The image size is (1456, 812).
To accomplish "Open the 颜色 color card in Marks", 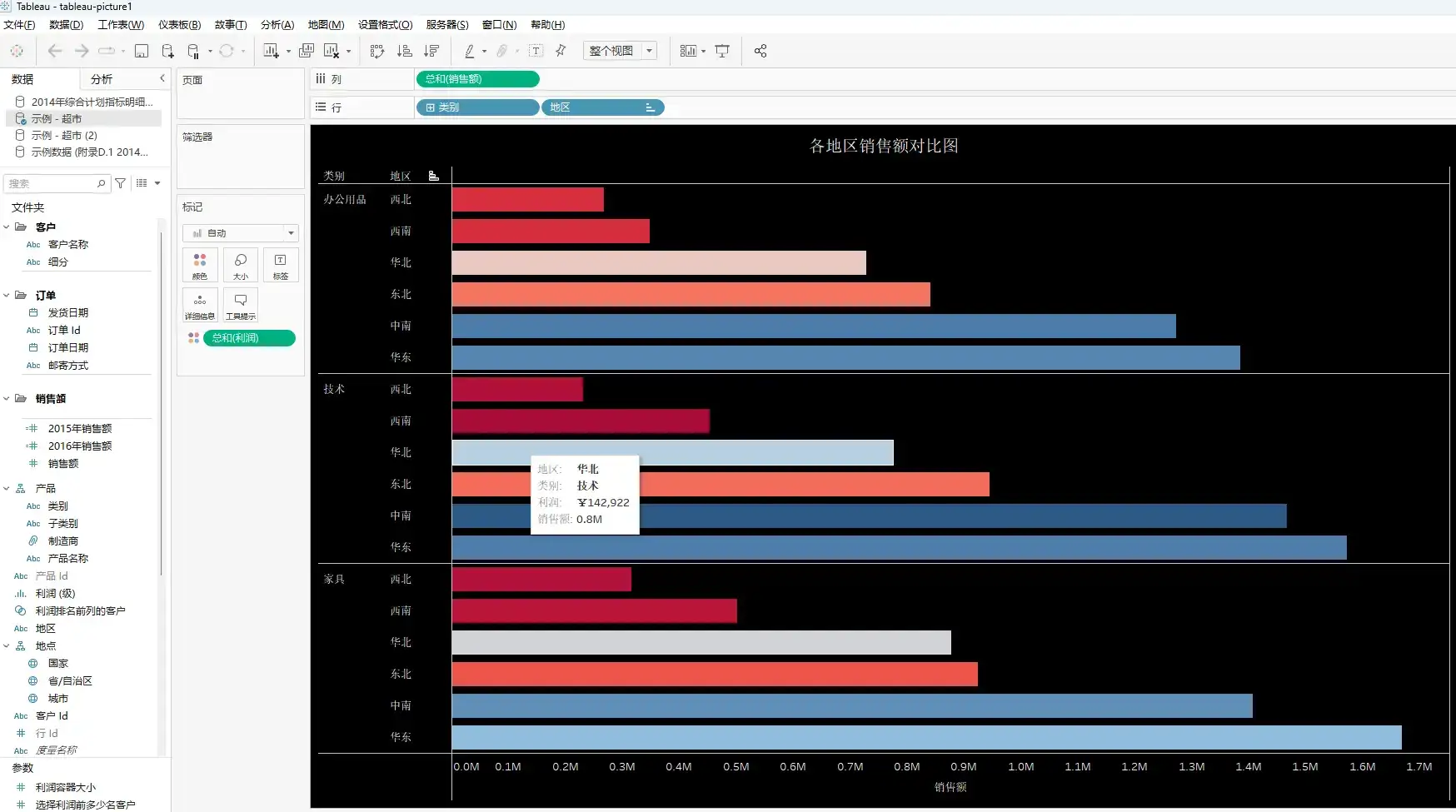I will click(200, 266).
